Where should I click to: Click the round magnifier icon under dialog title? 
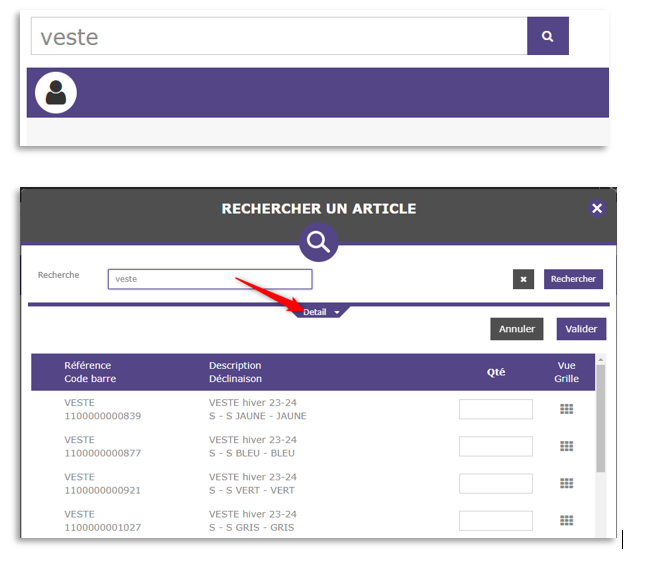(319, 242)
